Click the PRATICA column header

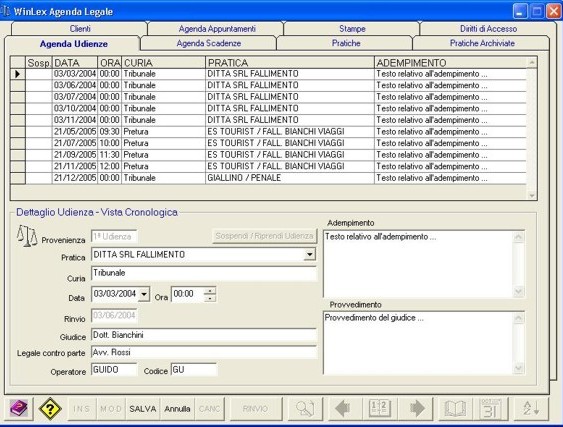pos(290,63)
